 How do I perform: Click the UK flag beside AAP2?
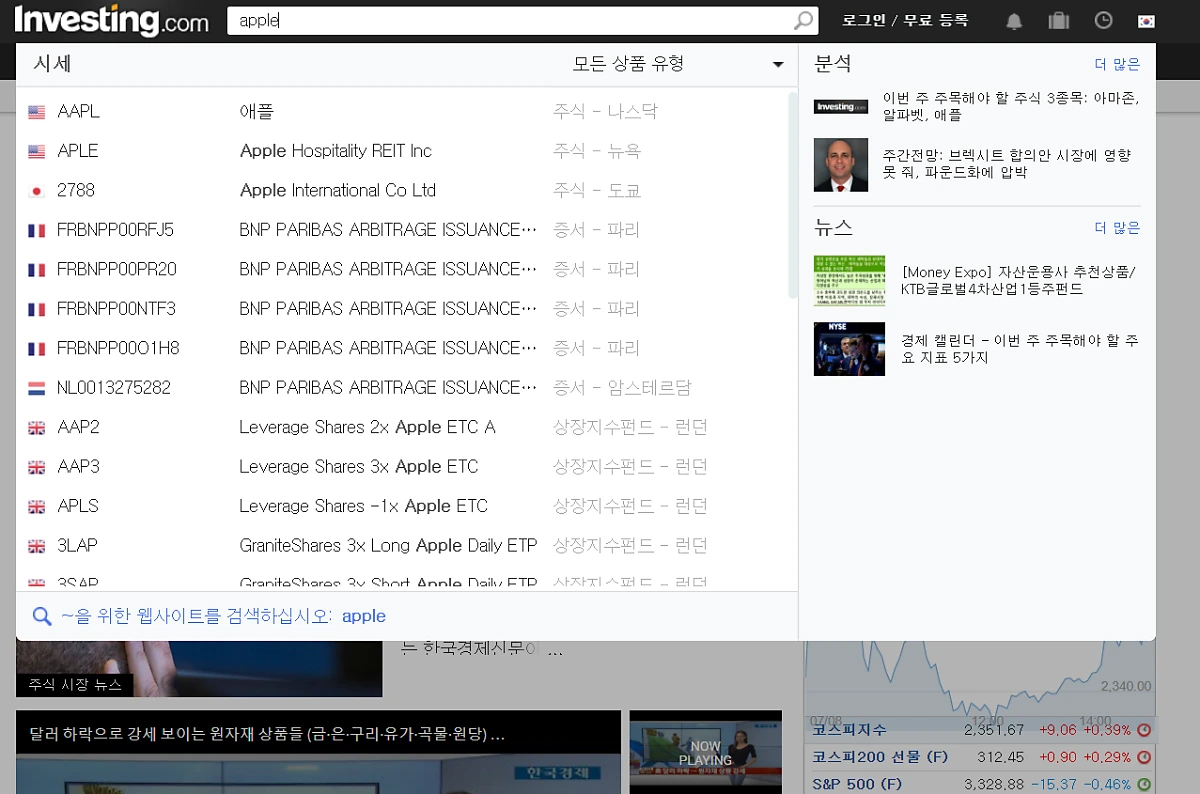pyautogui.click(x=37, y=427)
